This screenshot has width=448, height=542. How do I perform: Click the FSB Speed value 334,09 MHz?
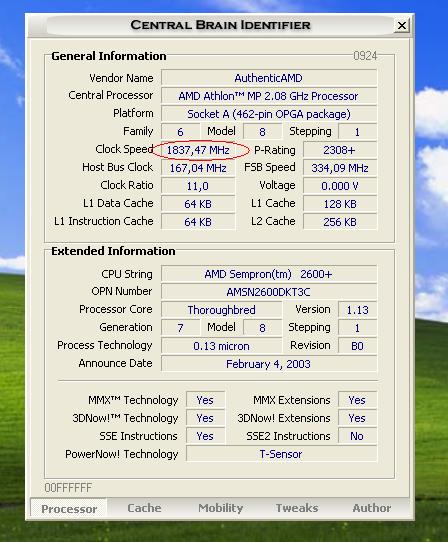click(340, 168)
